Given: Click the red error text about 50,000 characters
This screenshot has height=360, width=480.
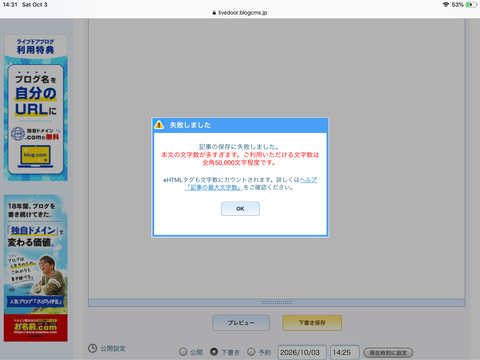Looking at the screenshot, I should pos(240,159).
